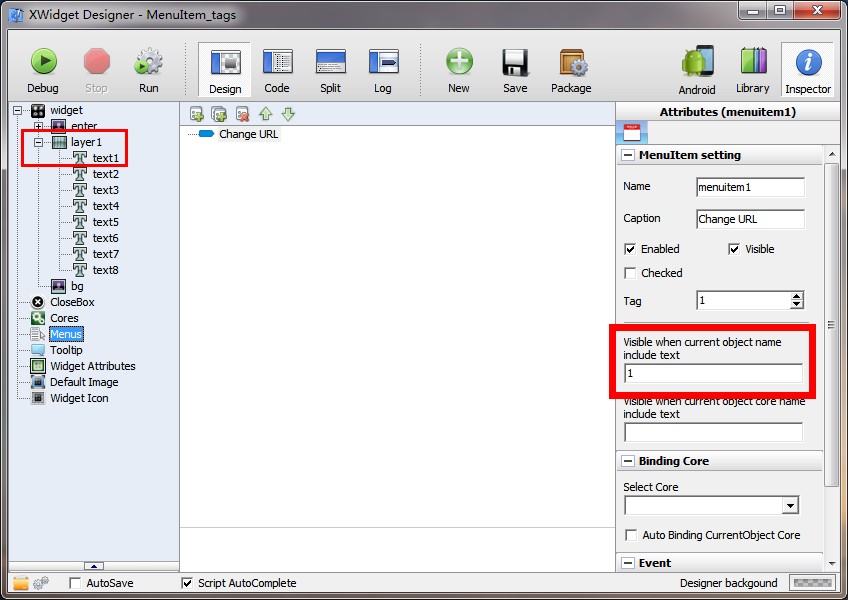Screen dimensions: 848x600
Task: Decrease the Tag value with down arrow
Action: point(797,305)
